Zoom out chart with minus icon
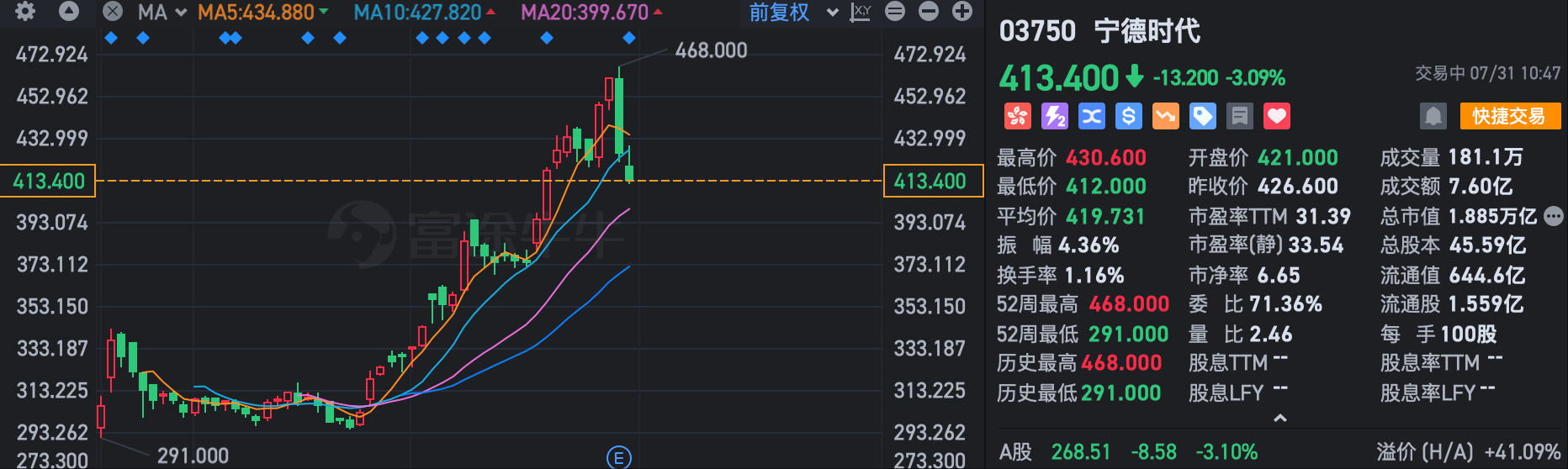The width and height of the screenshot is (1568, 469). pyautogui.click(x=929, y=12)
